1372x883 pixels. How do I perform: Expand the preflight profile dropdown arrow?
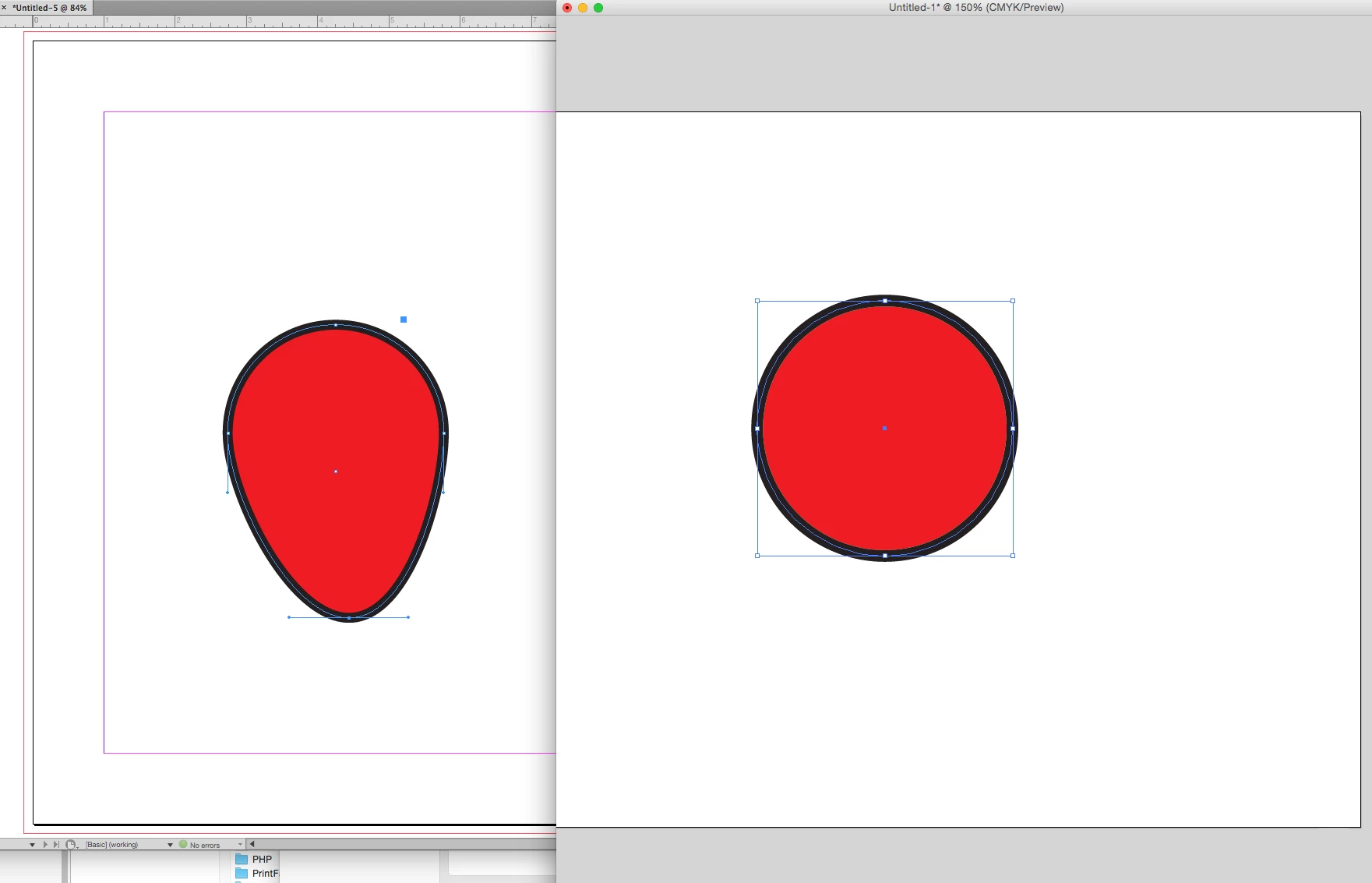(170, 845)
